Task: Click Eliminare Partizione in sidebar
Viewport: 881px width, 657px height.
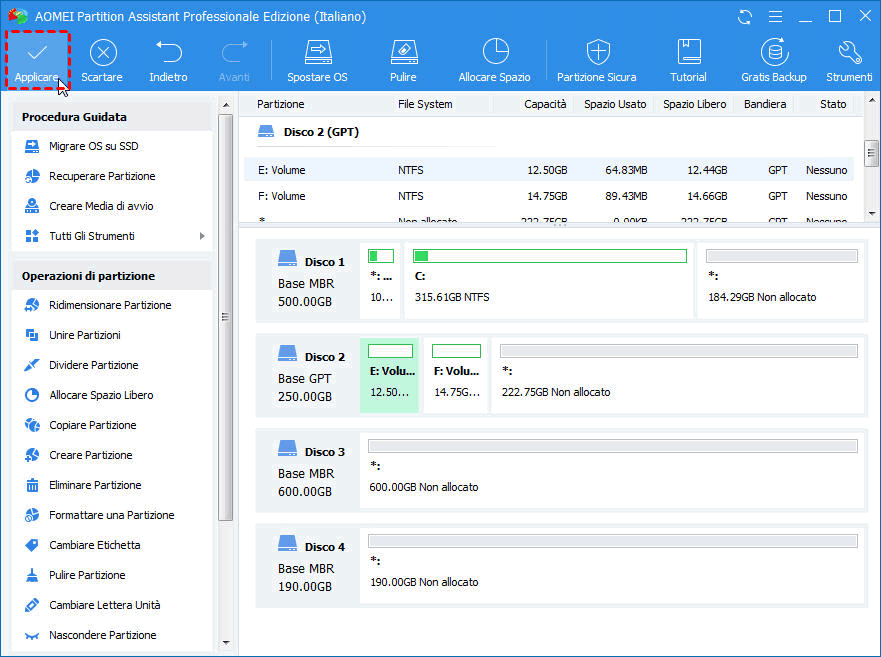Action: pos(95,485)
